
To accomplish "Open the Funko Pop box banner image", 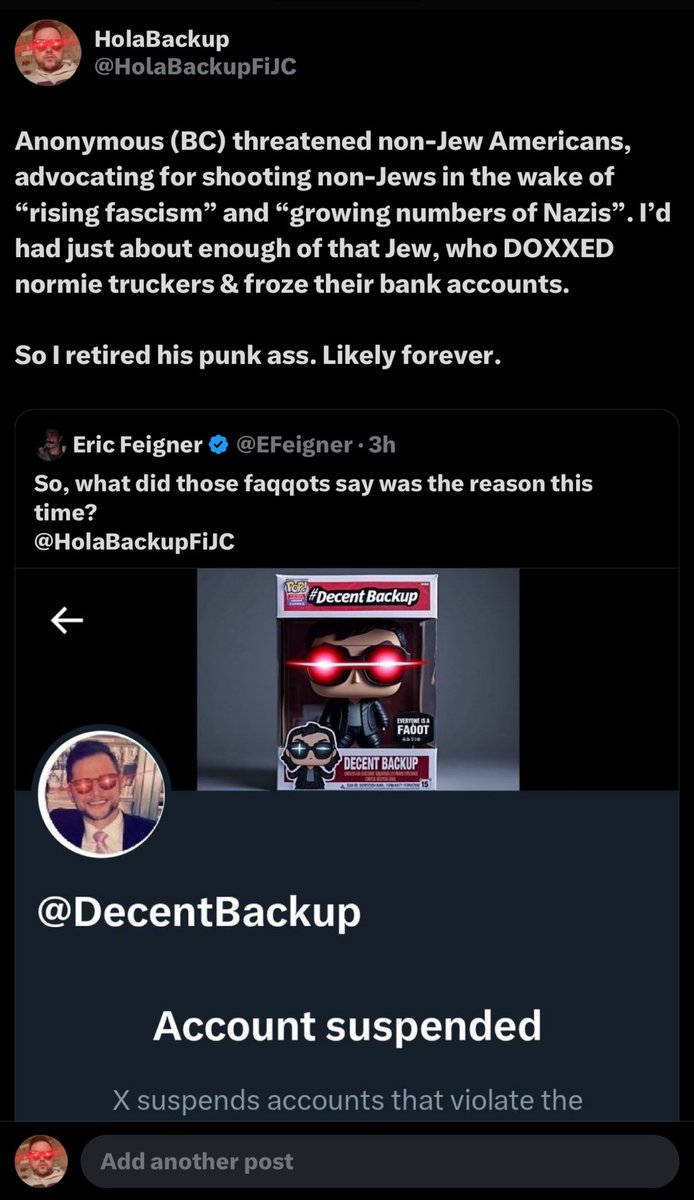I will tap(358, 680).
